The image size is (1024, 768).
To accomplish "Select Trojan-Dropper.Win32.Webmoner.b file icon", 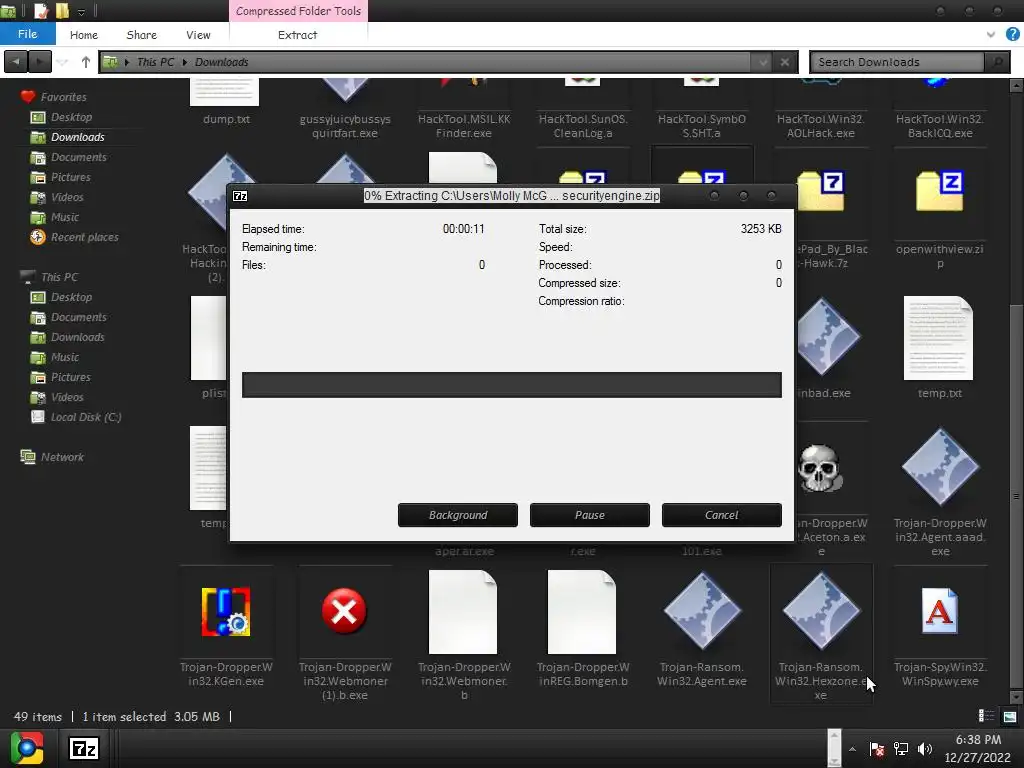I will (x=463, y=612).
